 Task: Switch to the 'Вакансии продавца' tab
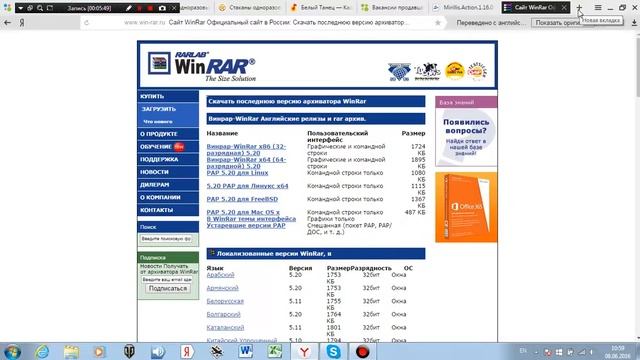(x=393, y=8)
